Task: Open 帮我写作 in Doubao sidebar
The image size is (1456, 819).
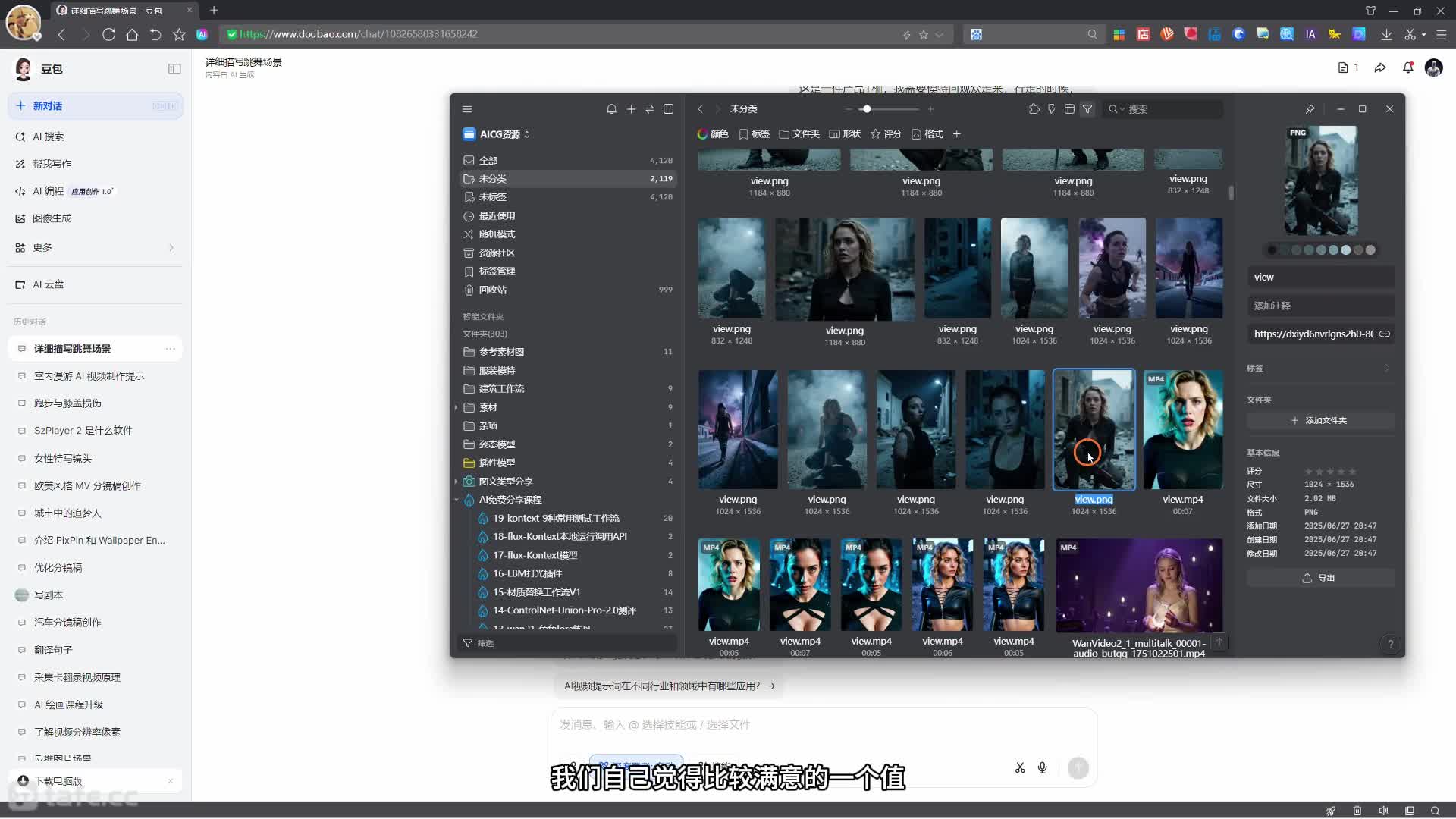Action: pos(96,164)
